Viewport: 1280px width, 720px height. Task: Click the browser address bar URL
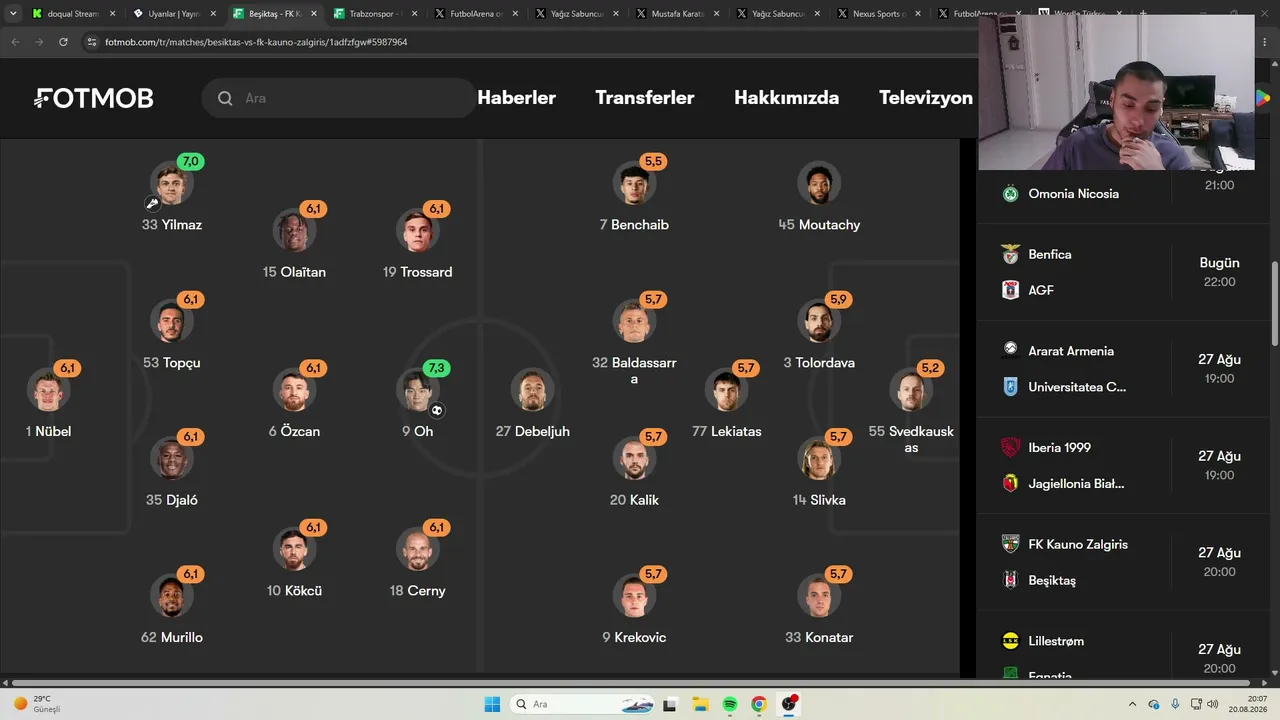coord(256,42)
